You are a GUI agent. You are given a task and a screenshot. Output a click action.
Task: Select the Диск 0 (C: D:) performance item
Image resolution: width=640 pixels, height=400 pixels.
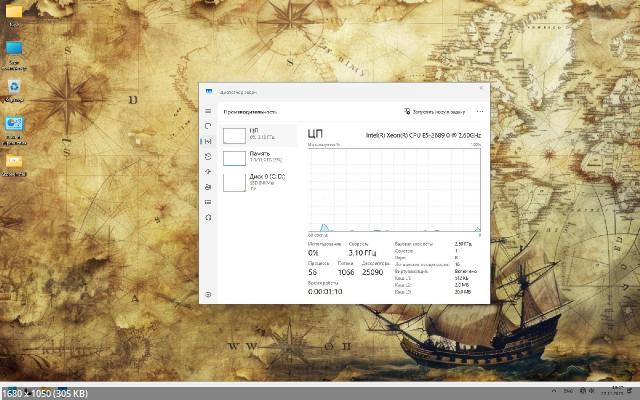click(x=260, y=181)
